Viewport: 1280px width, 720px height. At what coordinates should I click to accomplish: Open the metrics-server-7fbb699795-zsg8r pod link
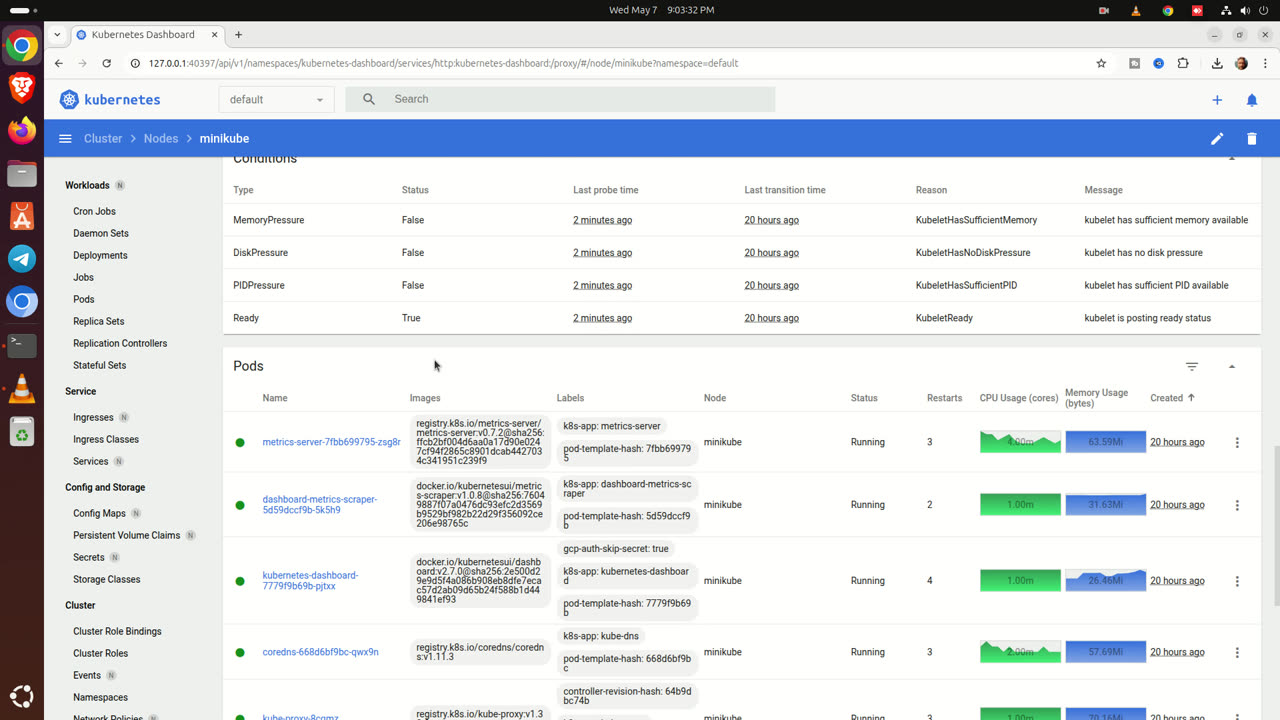click(x=331, y=442)
